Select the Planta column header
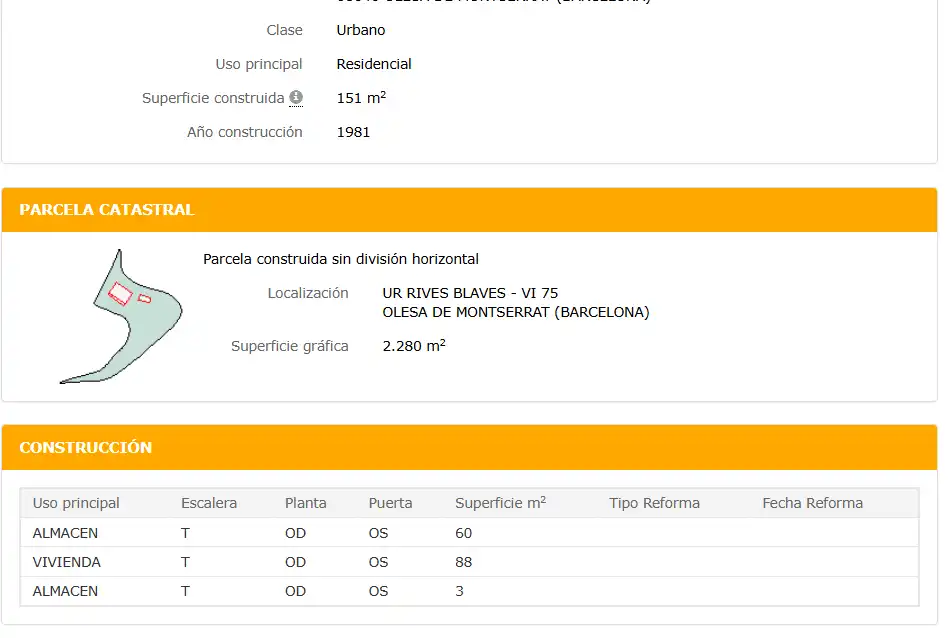 click(305, 503)
